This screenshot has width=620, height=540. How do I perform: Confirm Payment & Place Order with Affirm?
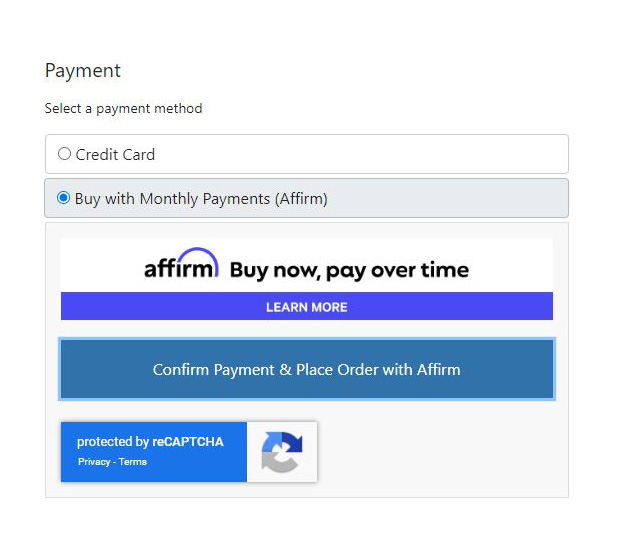[x=307, y=369]
